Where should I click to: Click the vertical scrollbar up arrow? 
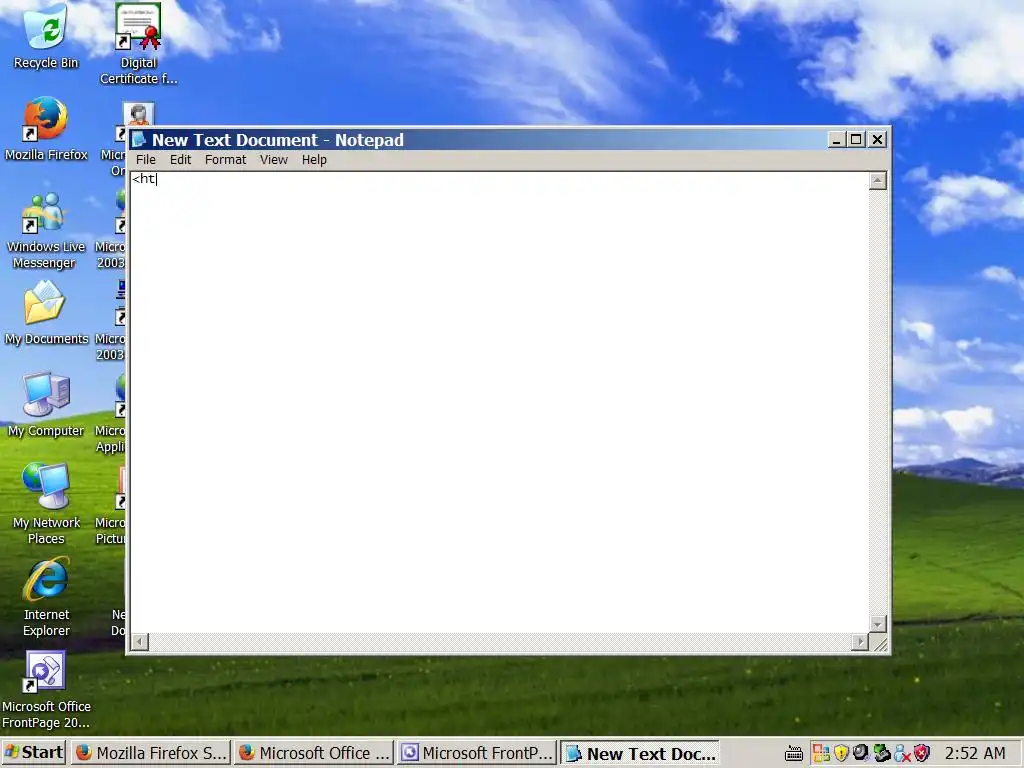coord(878,181)
